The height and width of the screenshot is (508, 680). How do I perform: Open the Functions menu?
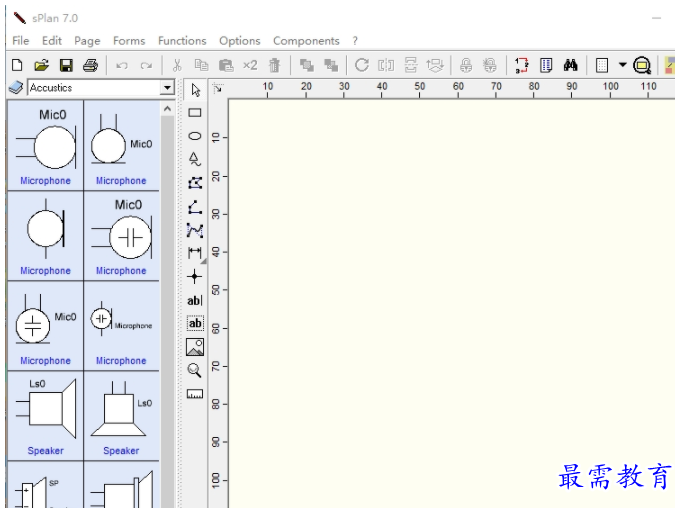click(x=182, y=41)
